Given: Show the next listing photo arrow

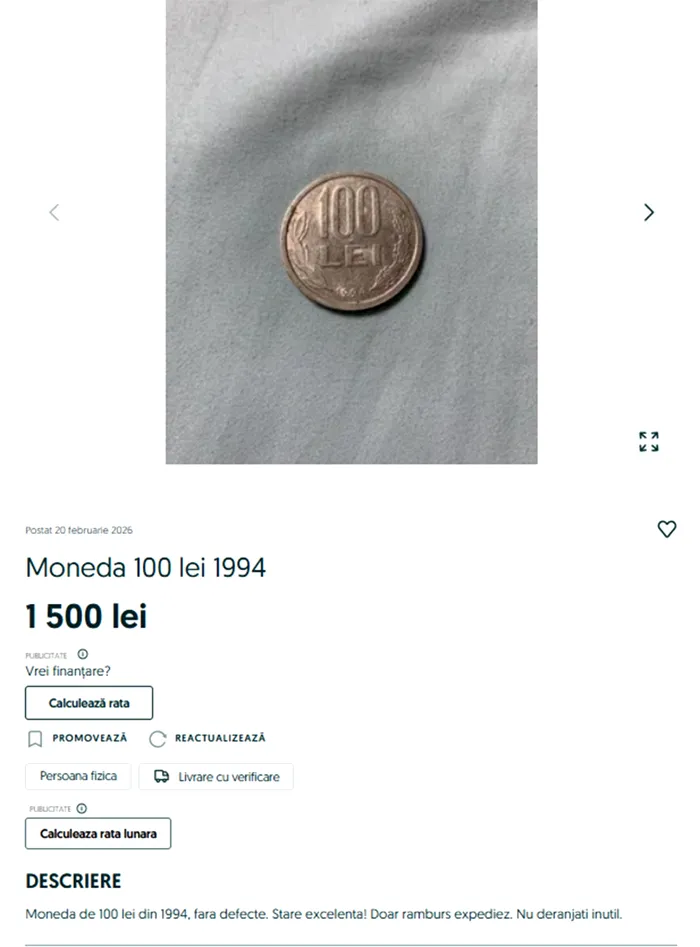Looking at the screenshot, I should pos(649,212).
